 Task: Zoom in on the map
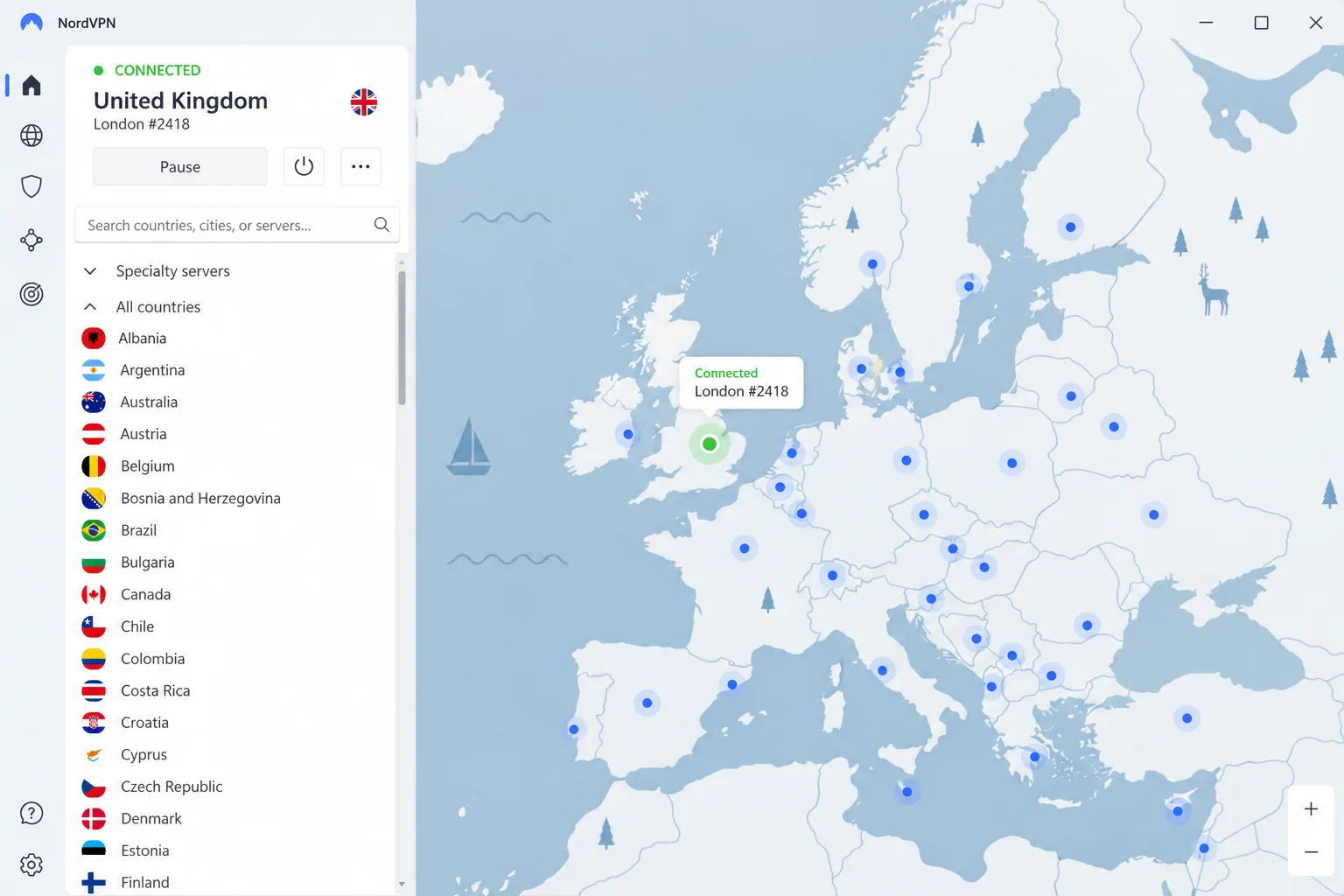coord(1311,809)
